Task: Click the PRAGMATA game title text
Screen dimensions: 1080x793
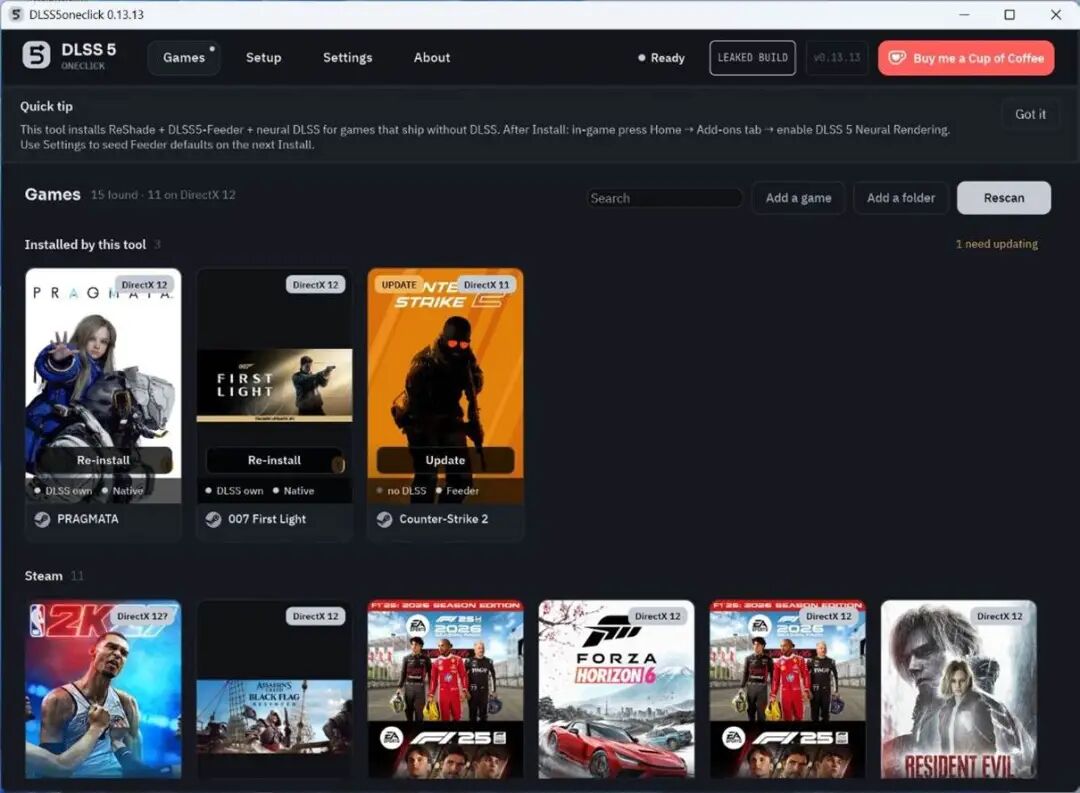Action: pyautogui.click(x=87, y=519)
